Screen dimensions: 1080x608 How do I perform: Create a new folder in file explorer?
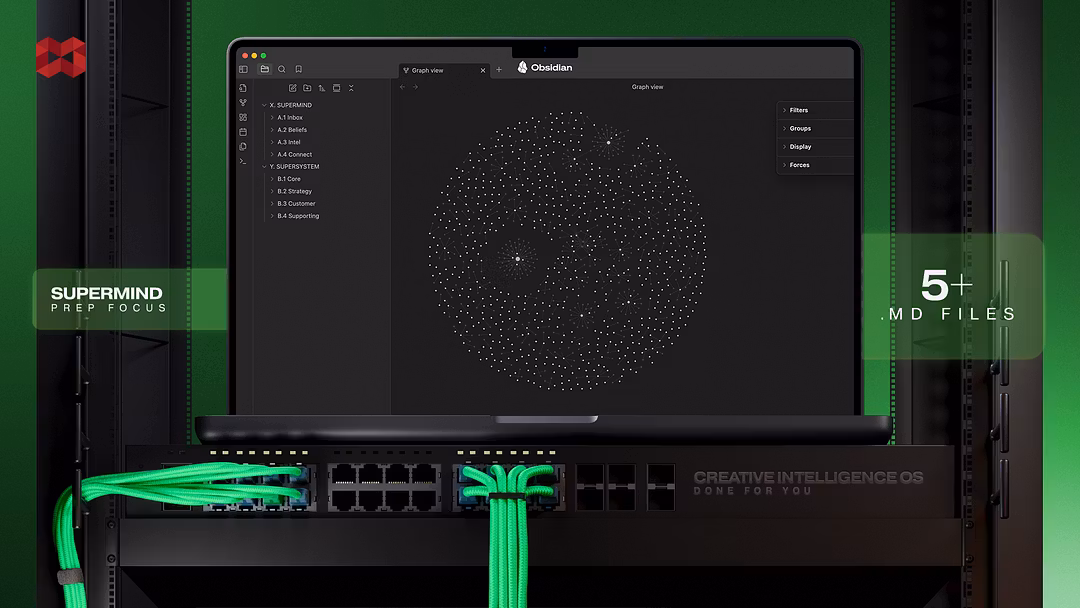(307, 88)
